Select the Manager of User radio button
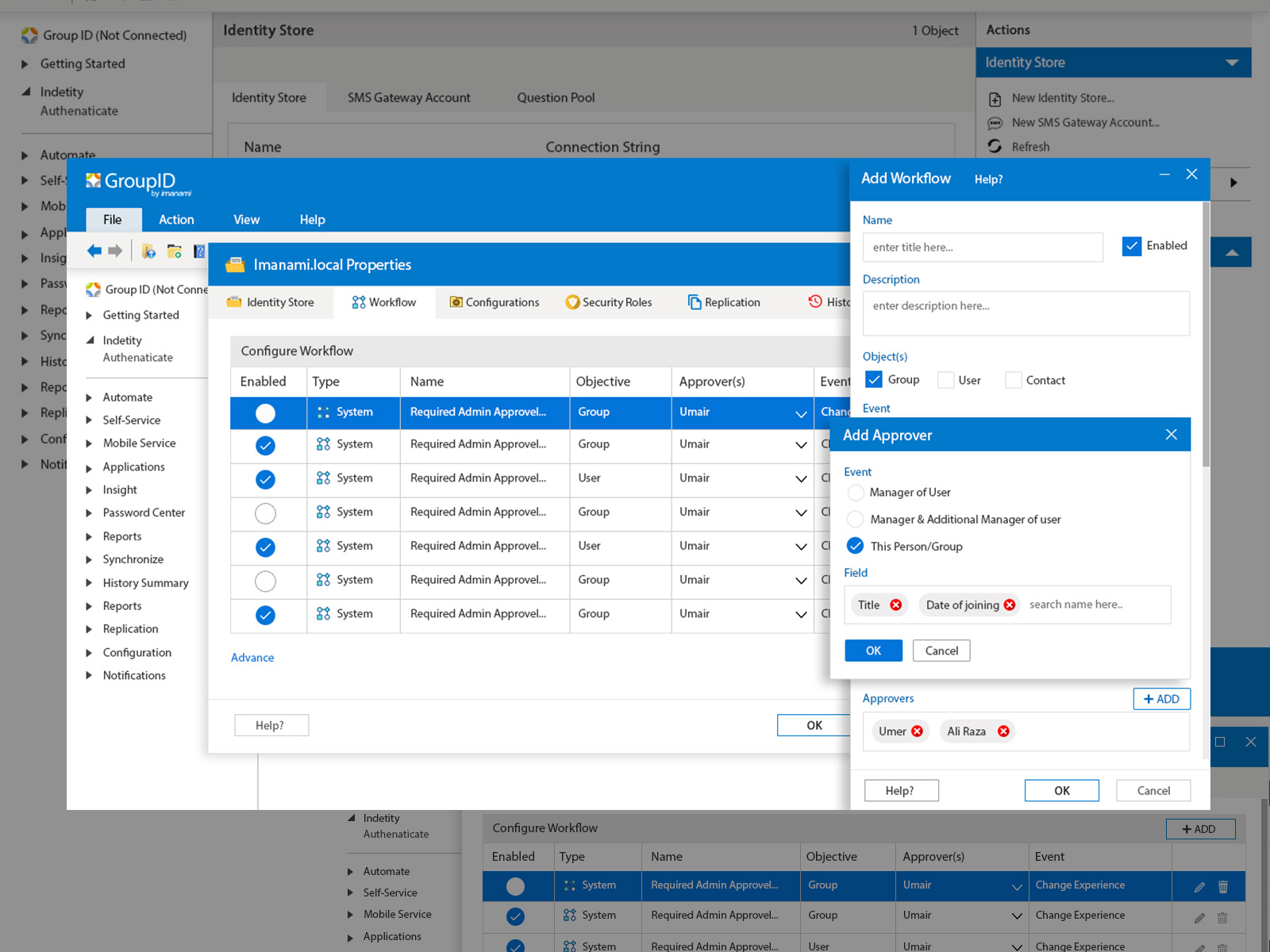This screenshot has height=952, width=1270. pos(856,493)
